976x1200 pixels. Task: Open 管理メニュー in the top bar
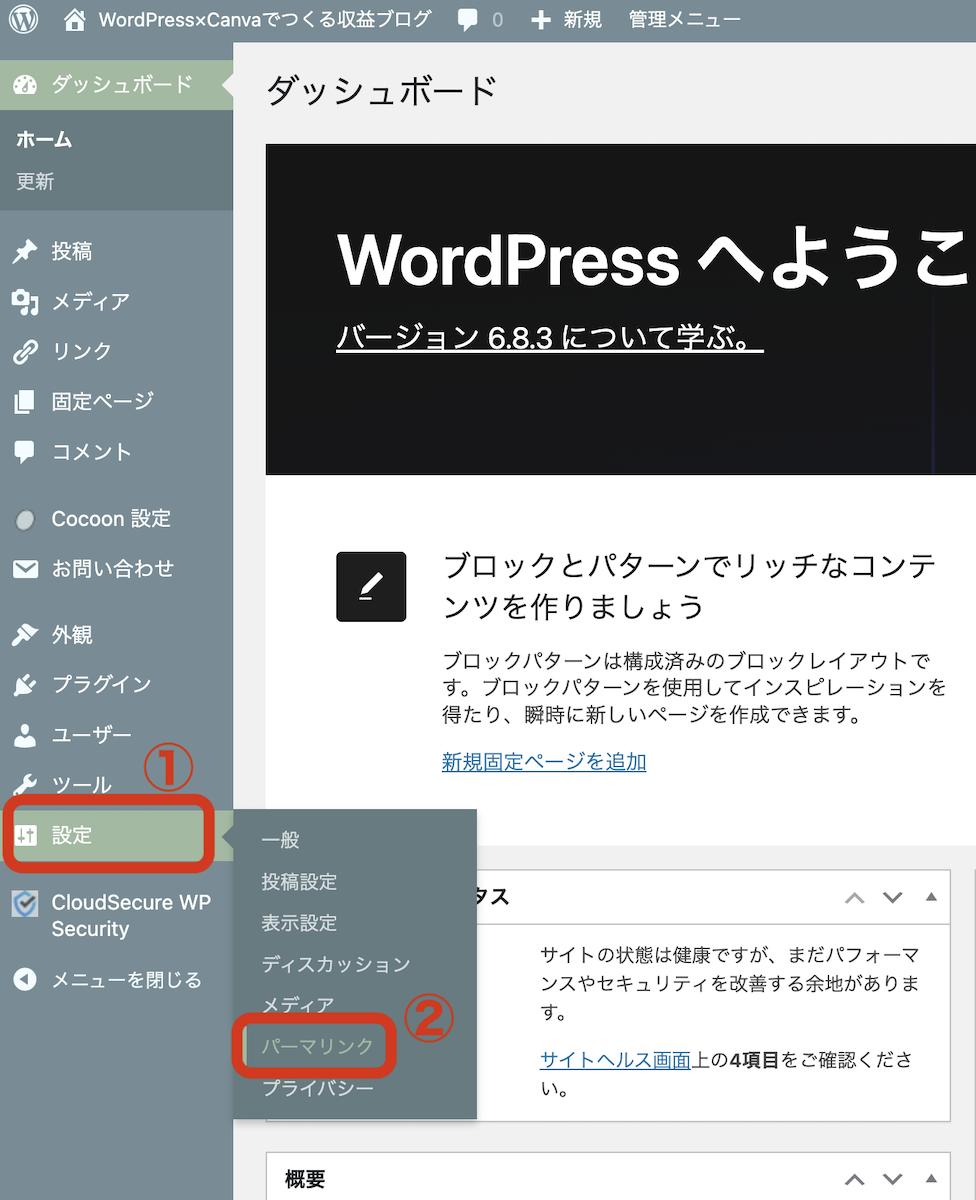684,17
